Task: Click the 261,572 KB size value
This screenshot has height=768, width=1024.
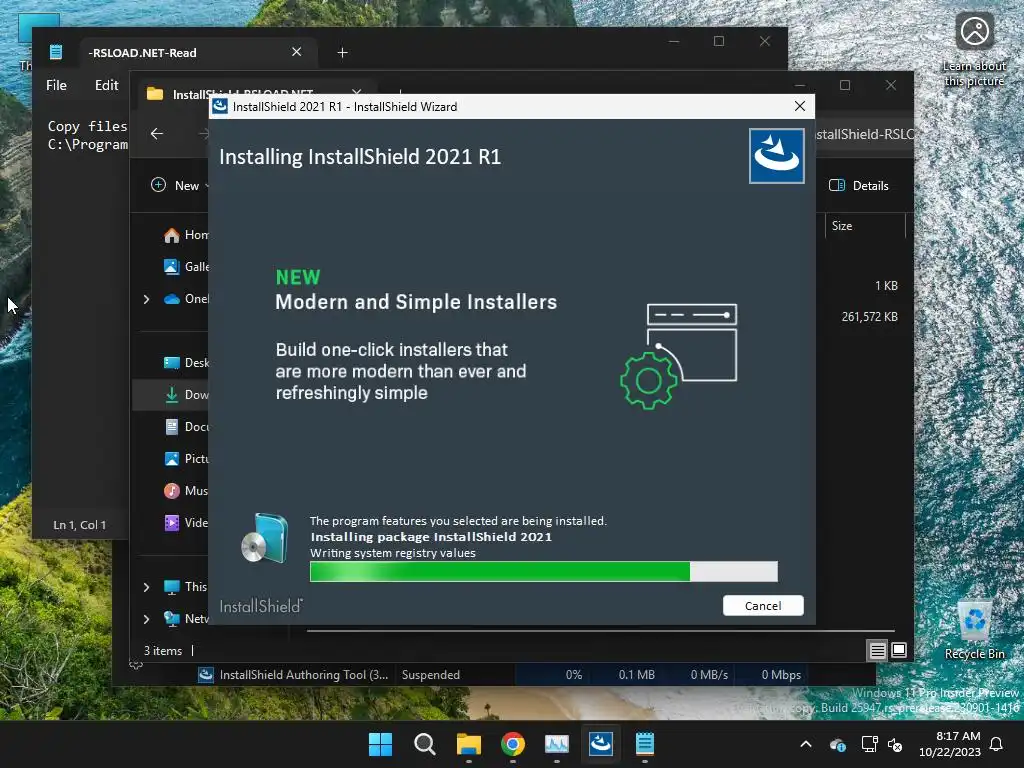Action: [869, 317]
